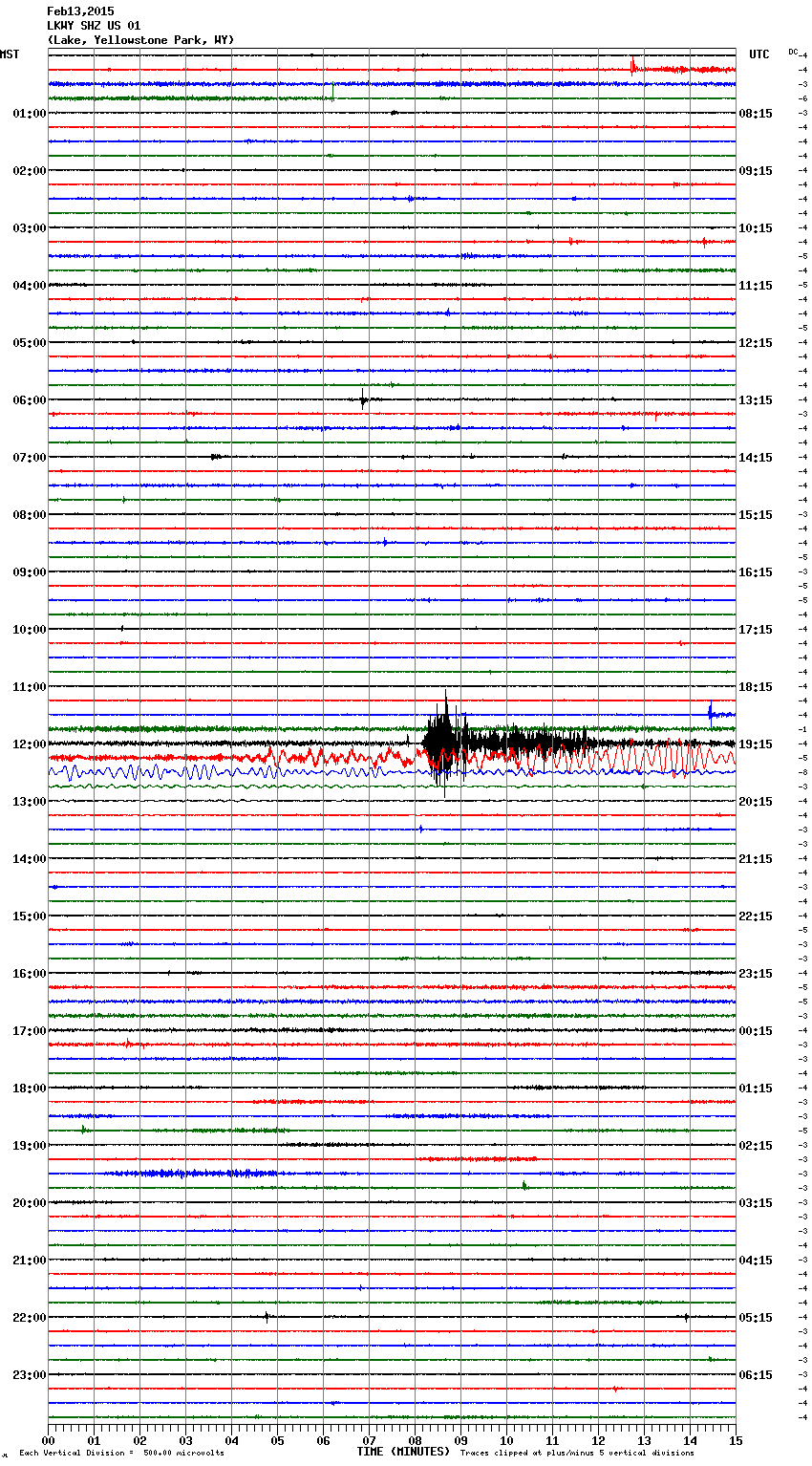Click the 08:15 UTC time label

[x=756, y=114]
